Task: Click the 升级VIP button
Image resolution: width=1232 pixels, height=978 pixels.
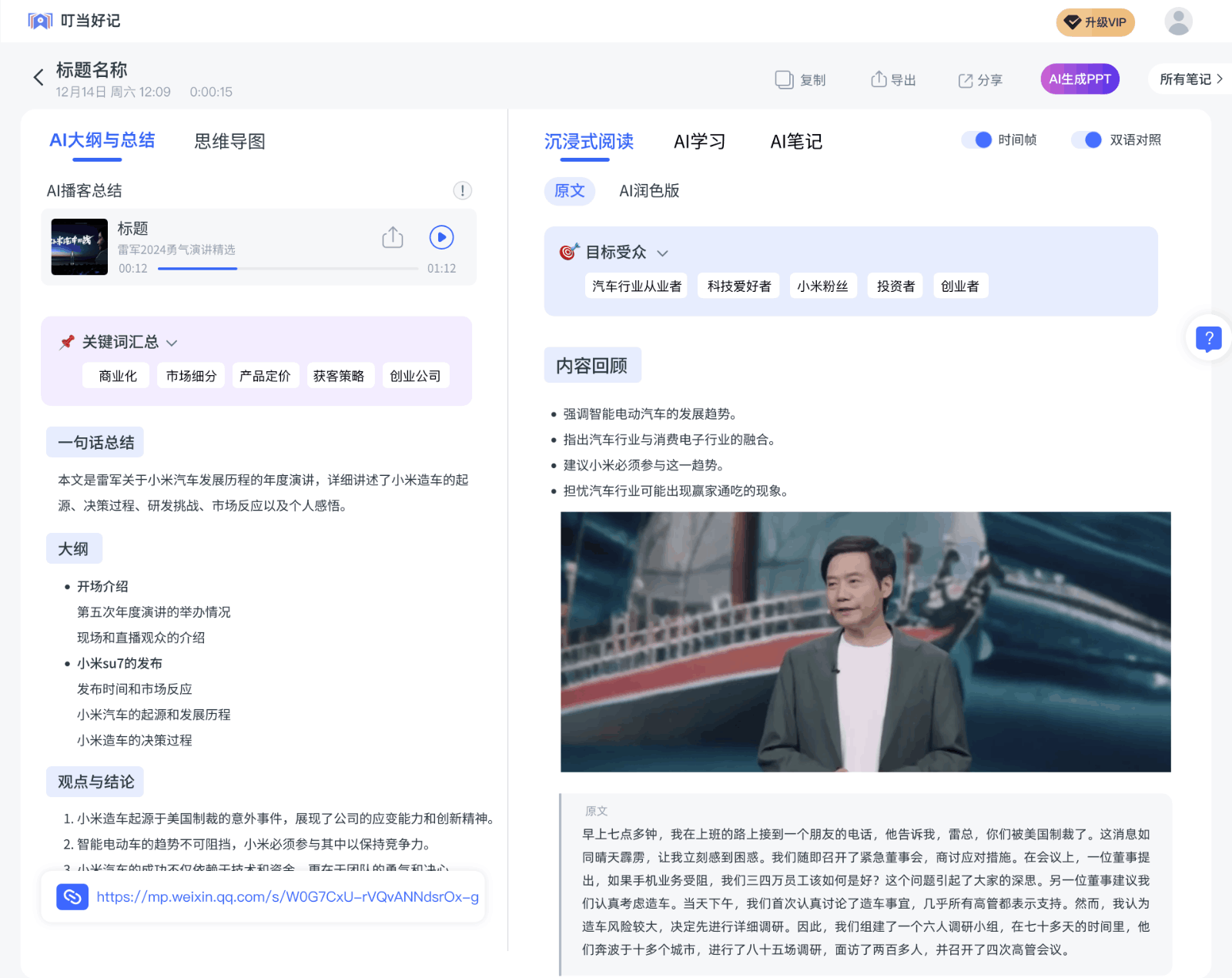Action: [1095, 22]
